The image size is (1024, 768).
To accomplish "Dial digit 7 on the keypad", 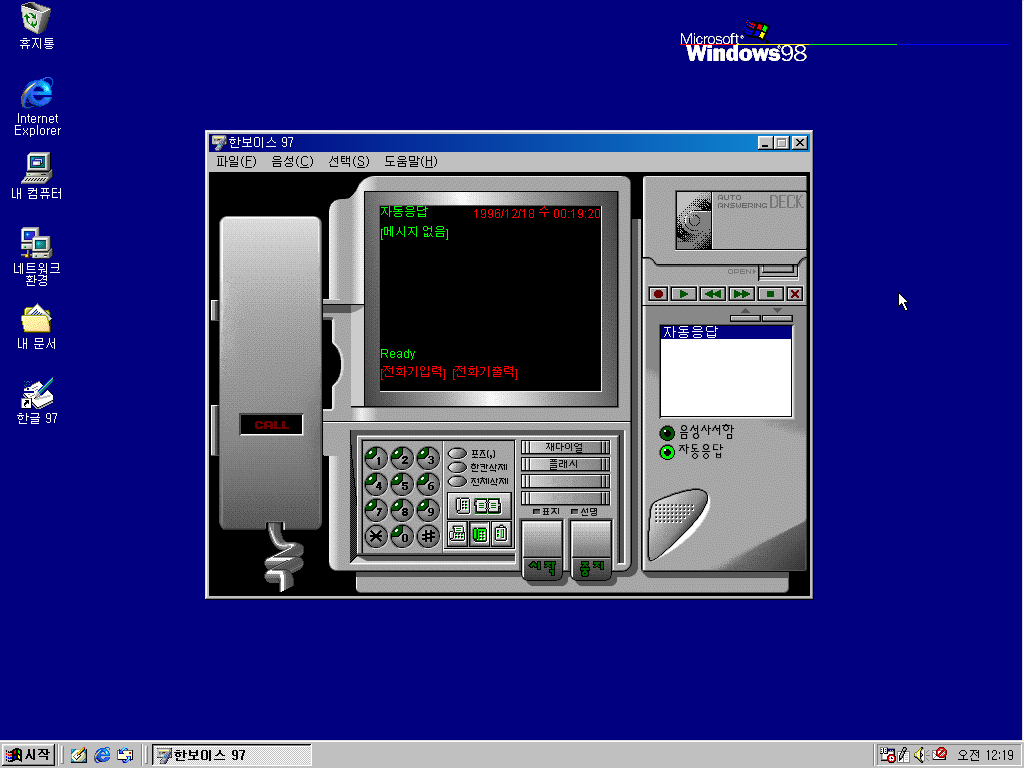I will [376, 510].
